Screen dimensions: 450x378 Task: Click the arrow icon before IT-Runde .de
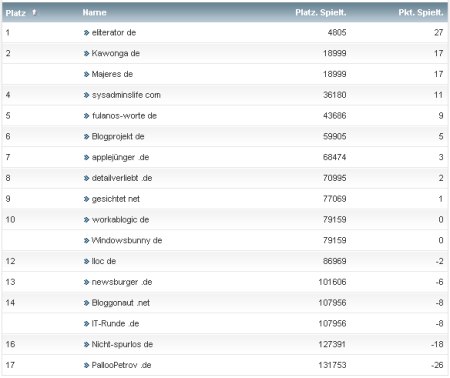pos(87,324)
